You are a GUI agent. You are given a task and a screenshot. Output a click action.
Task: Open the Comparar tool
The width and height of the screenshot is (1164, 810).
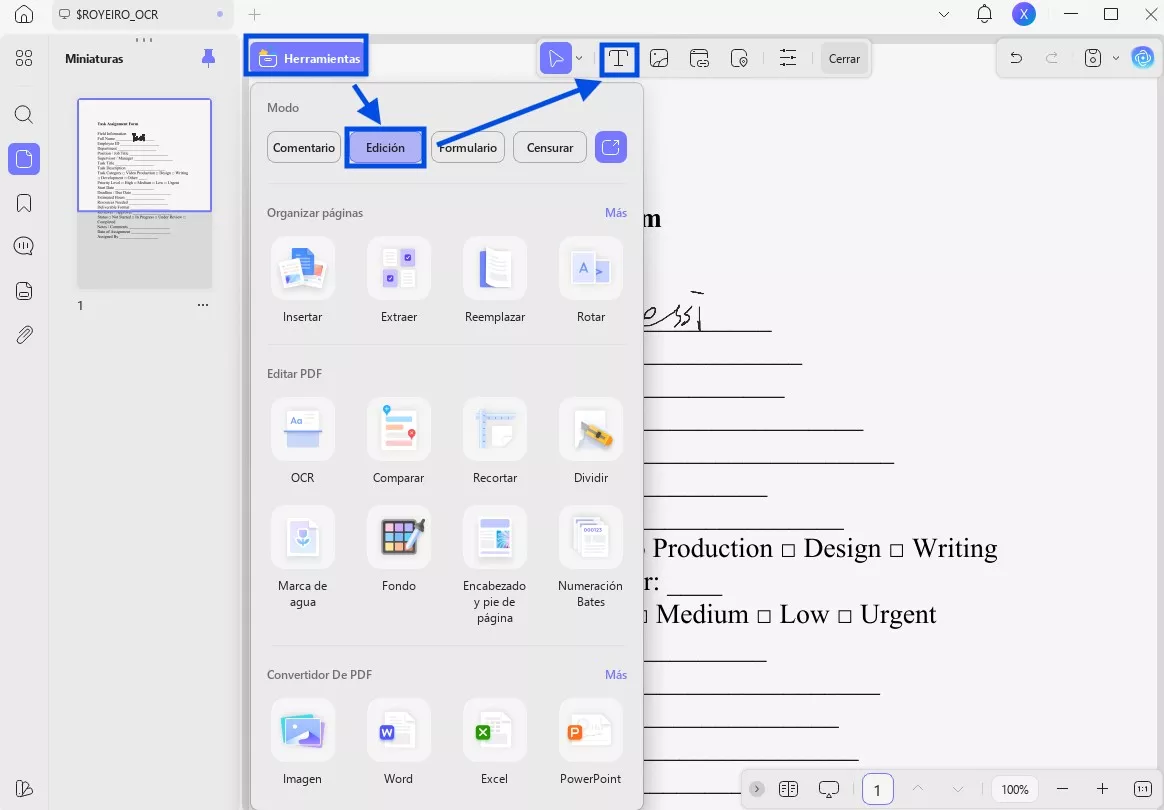(399, 442)
